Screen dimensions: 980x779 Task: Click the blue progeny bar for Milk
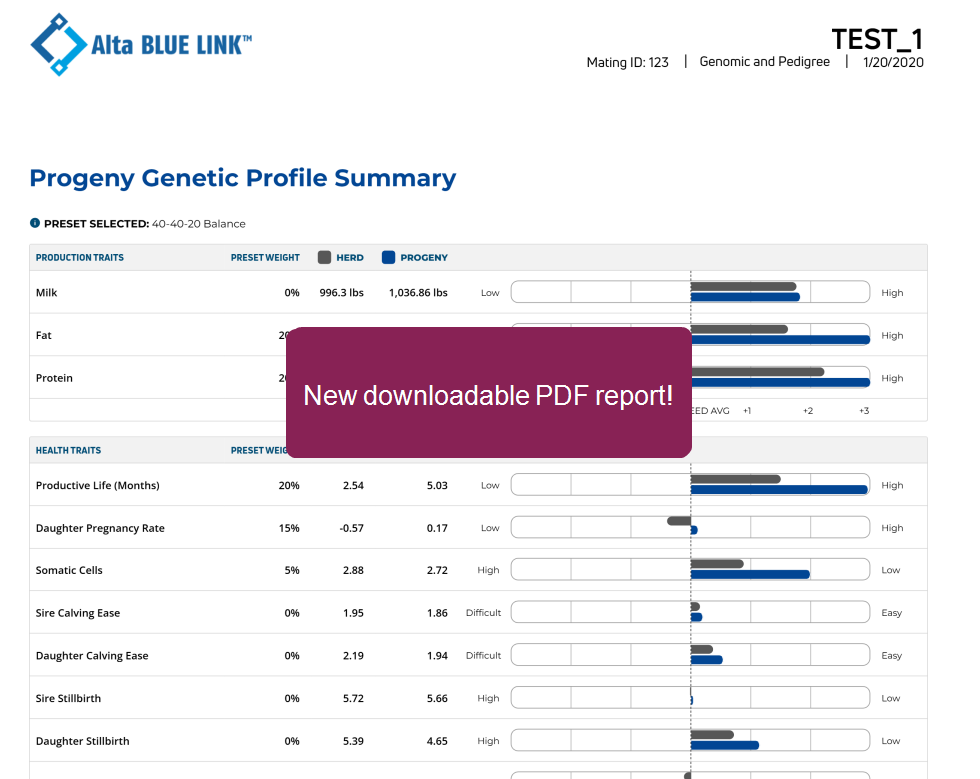(x=745, y=297)
